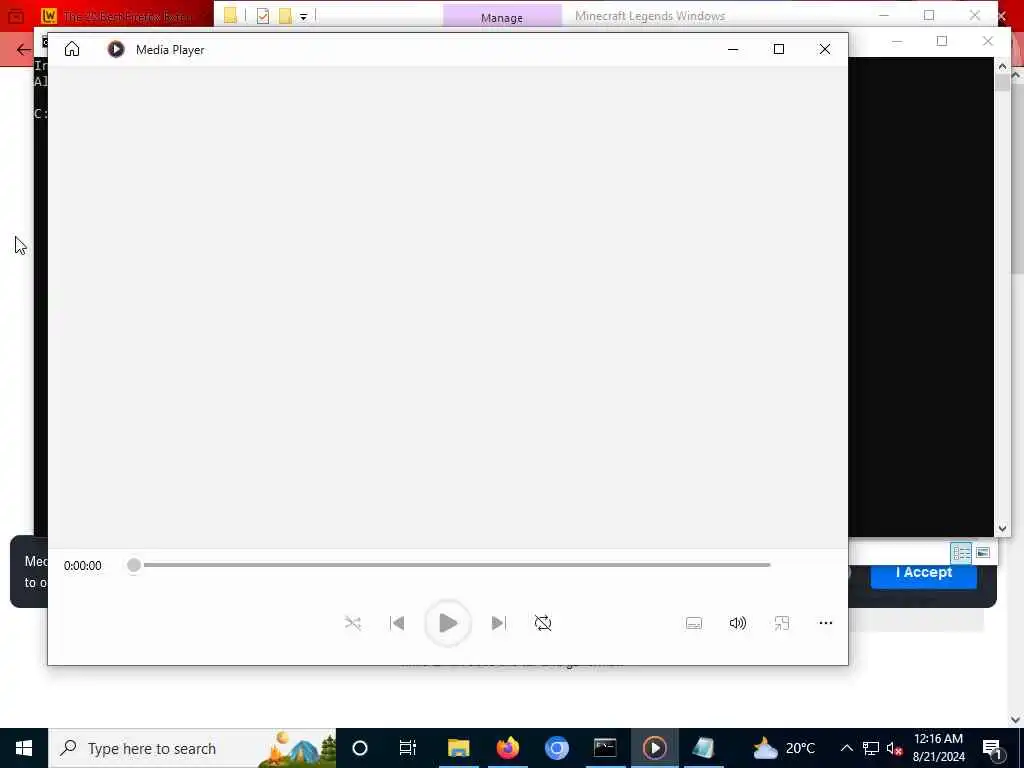Viewport: 1024px width, 768px height.
Task: Open the volume control
Action: point(737,623)
